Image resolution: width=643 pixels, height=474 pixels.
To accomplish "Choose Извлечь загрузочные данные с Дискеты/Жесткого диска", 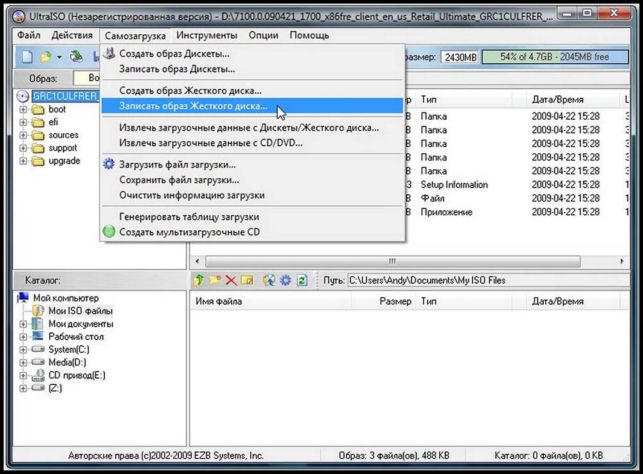I will tap(252, 128).
